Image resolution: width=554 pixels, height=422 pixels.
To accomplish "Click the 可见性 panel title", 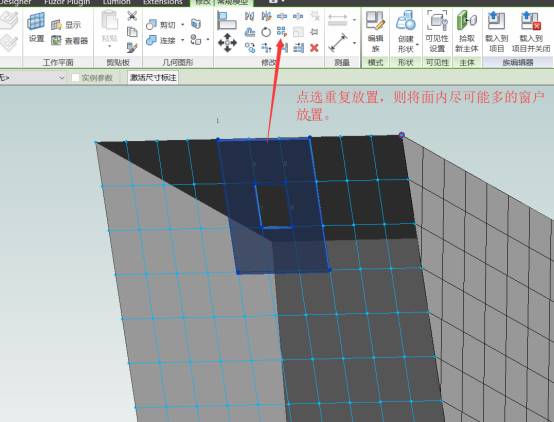I will (437, 63).
